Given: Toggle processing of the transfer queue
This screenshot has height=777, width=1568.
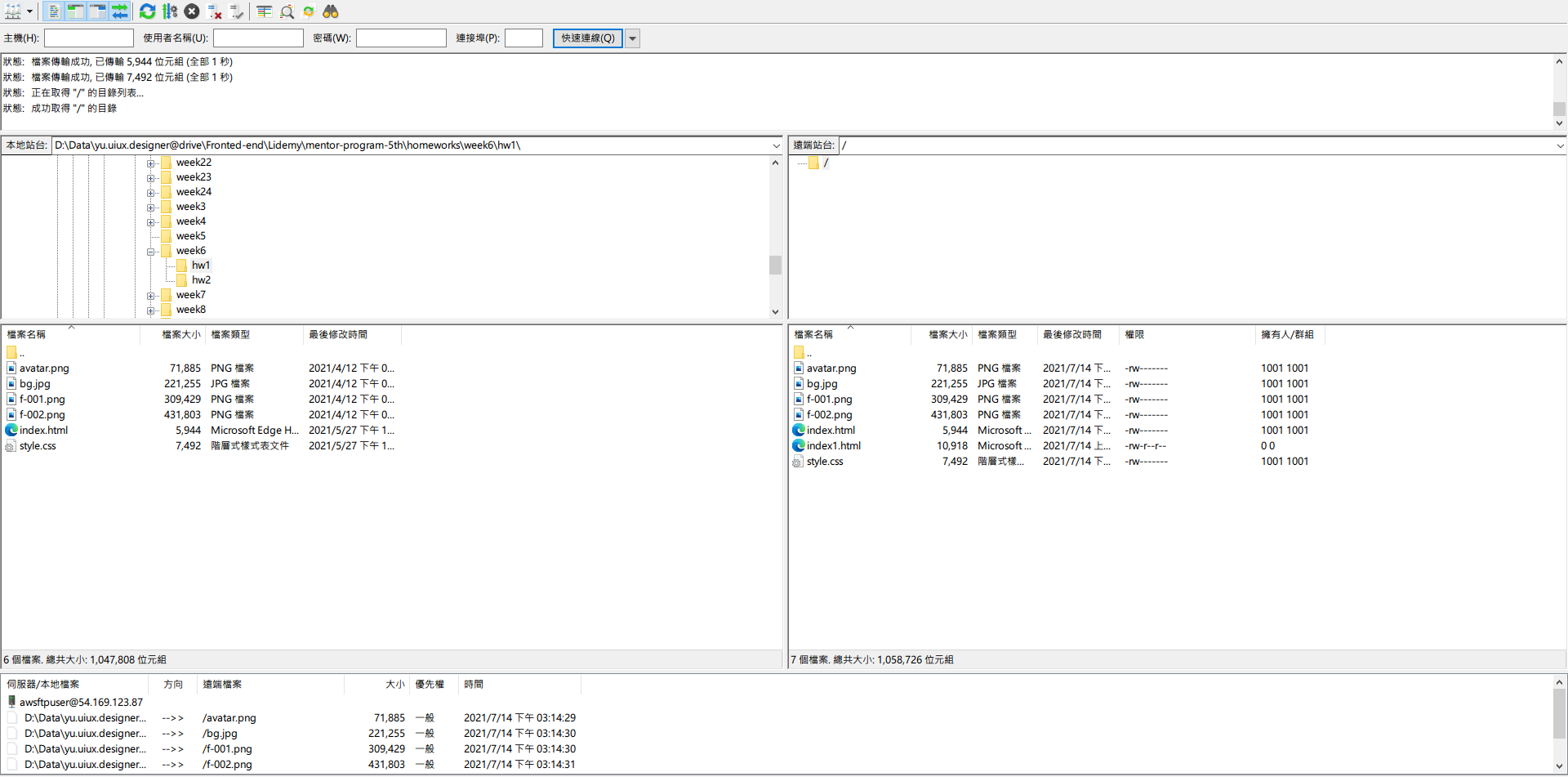Looking at the screenshot, I should click(169, 11).
